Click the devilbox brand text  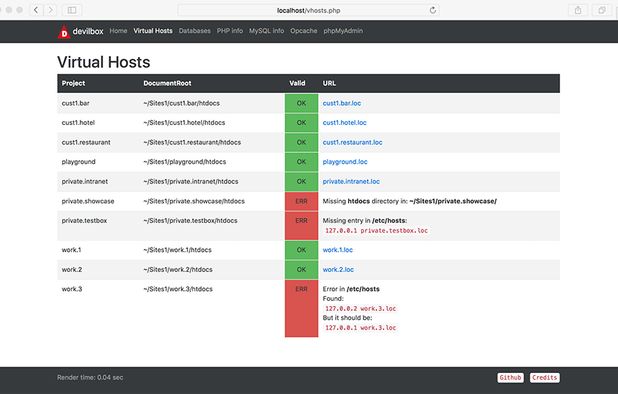coord(88,31)
